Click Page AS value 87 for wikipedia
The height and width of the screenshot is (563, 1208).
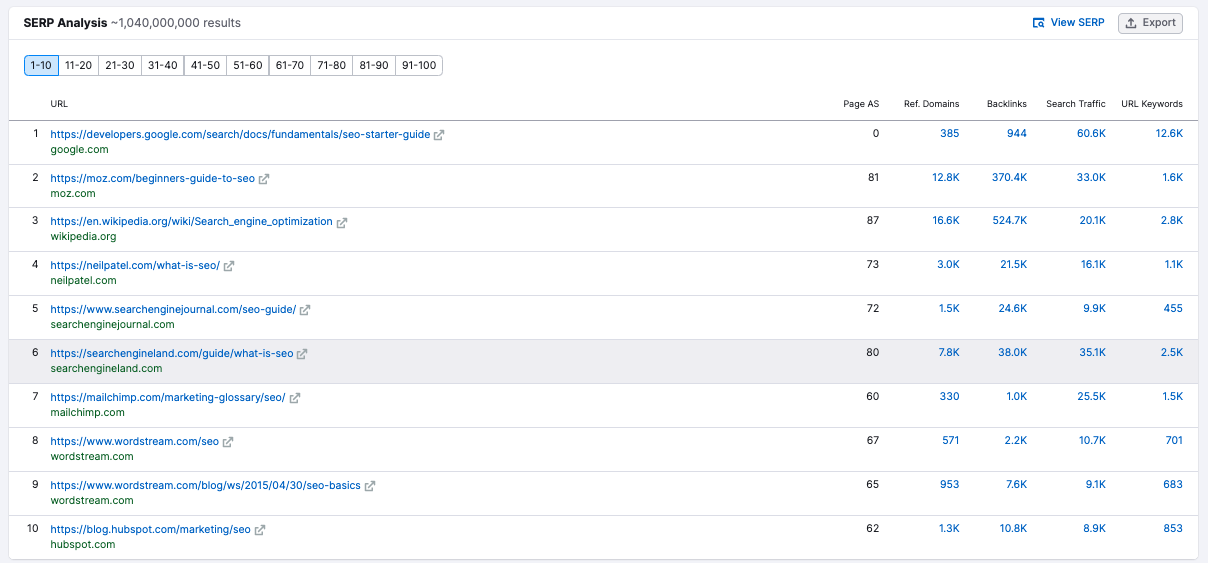[x=873, y=222]
